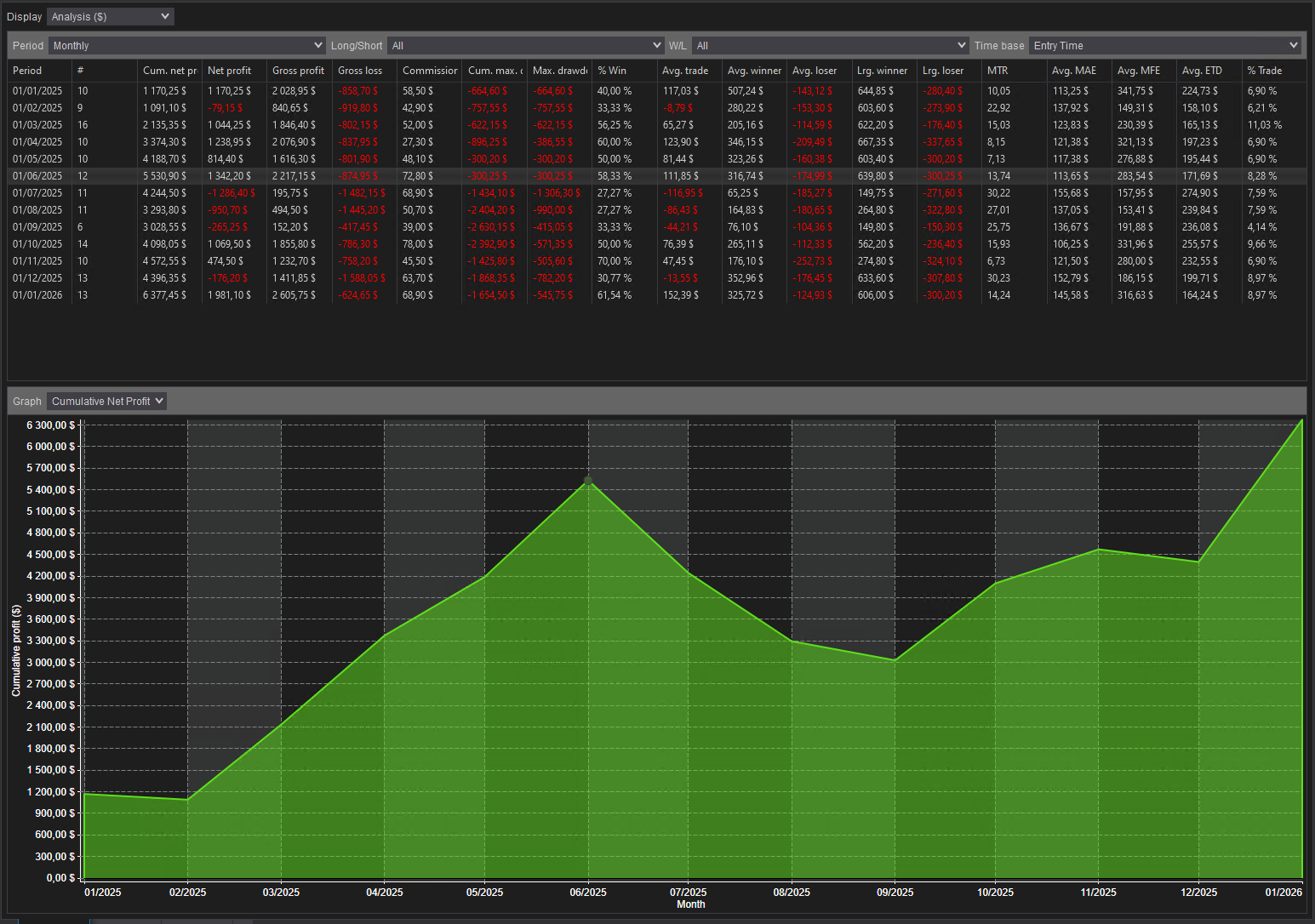The image size is (1315, 924).
Task: Select the 01/01/2026 table row
Action: click(340, 295)
